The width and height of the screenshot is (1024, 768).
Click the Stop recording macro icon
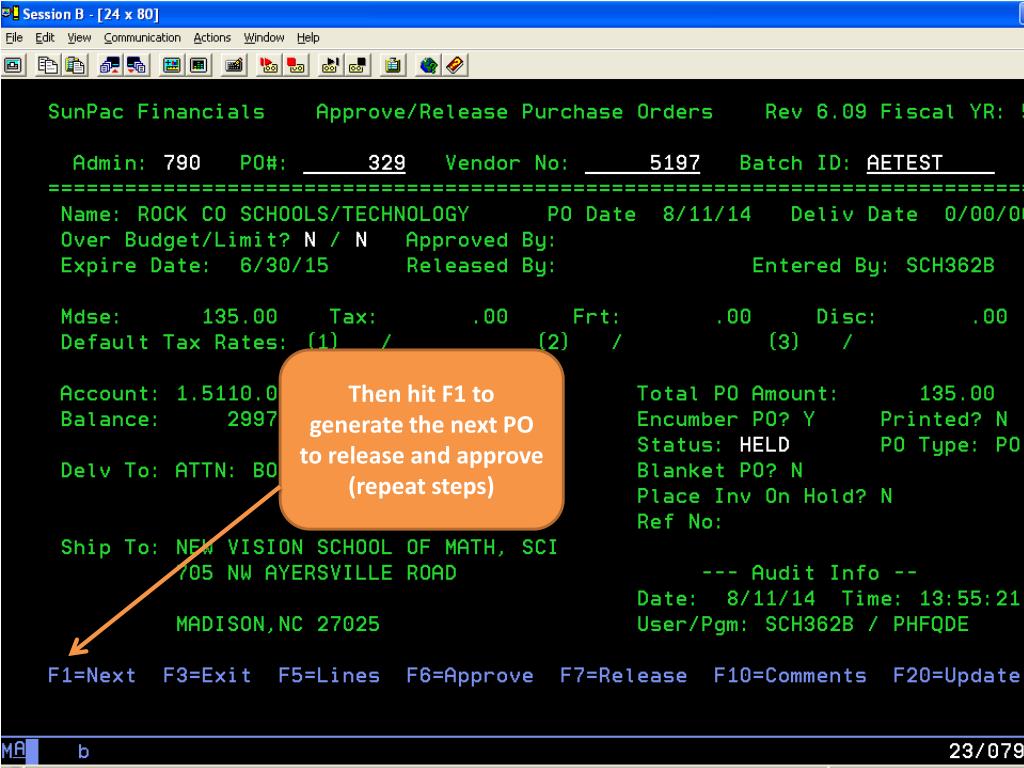coord(296,65)
